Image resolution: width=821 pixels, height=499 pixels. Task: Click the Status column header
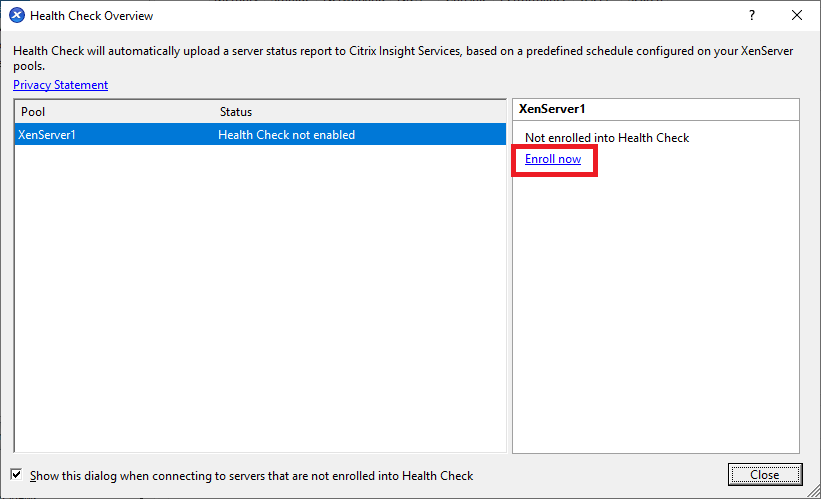[x=236, y=112]
